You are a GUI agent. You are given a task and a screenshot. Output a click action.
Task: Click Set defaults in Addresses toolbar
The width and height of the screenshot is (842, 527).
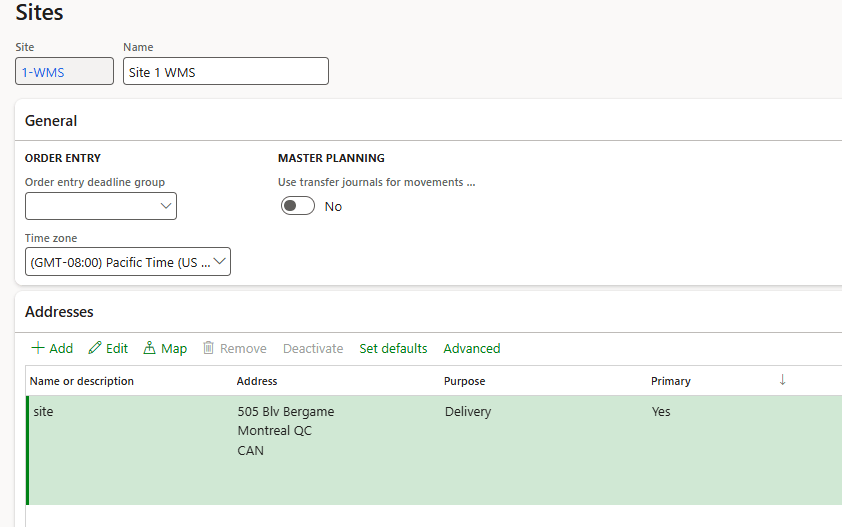(393, 348)
